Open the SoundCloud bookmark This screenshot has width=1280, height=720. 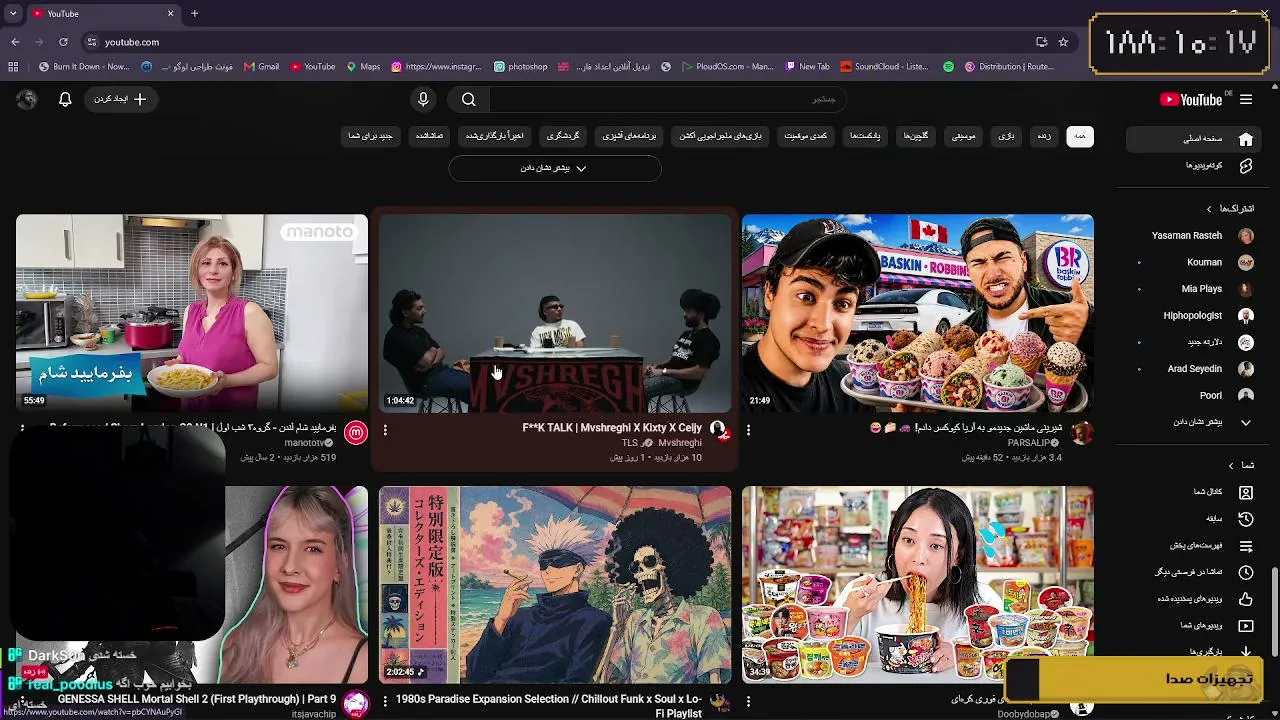885,67
